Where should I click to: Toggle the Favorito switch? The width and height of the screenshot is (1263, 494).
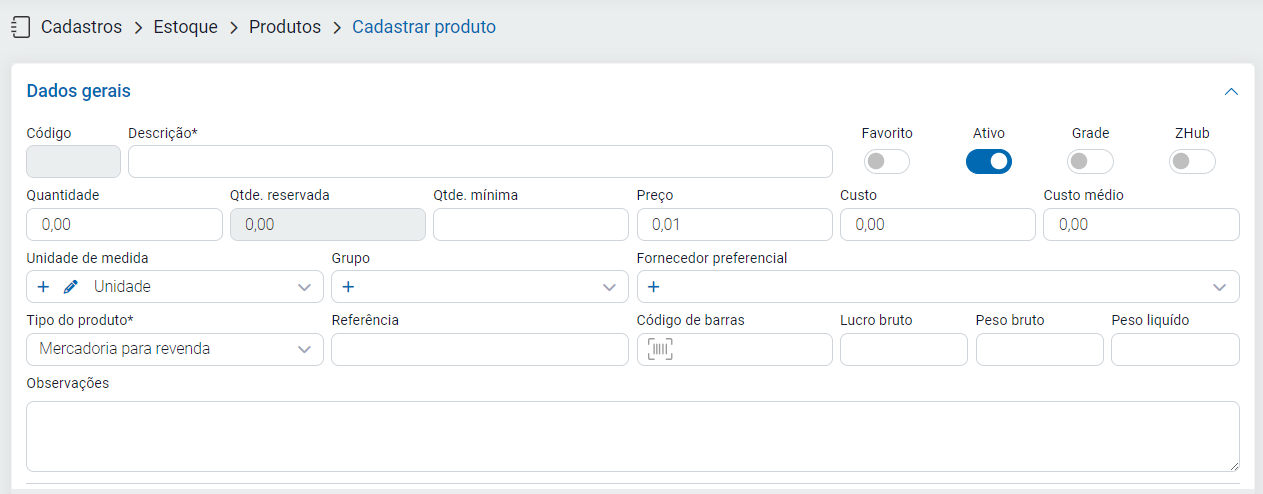point(887,161)
